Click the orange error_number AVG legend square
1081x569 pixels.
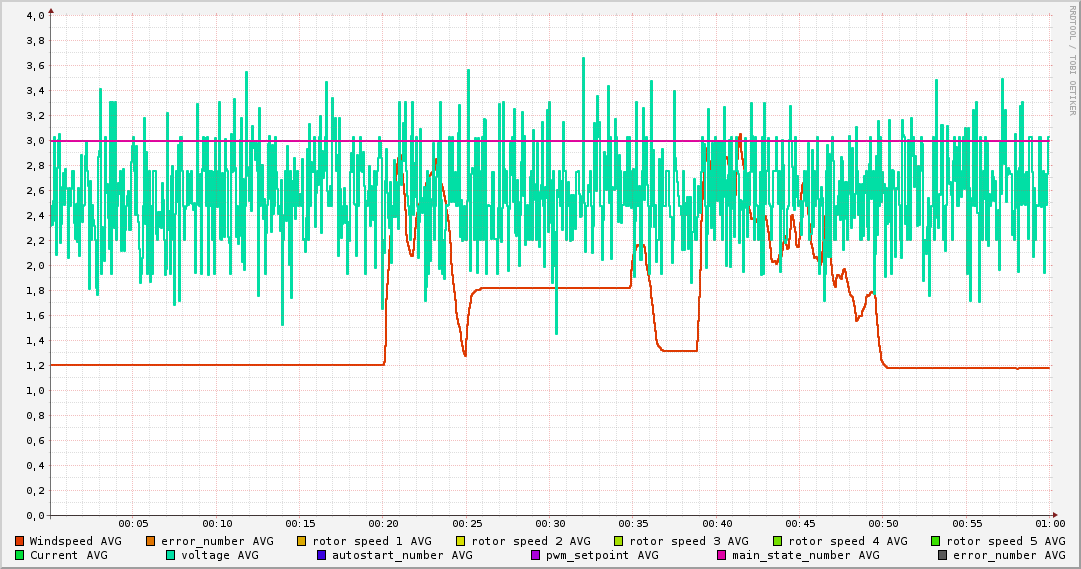[x=151, y=541]
